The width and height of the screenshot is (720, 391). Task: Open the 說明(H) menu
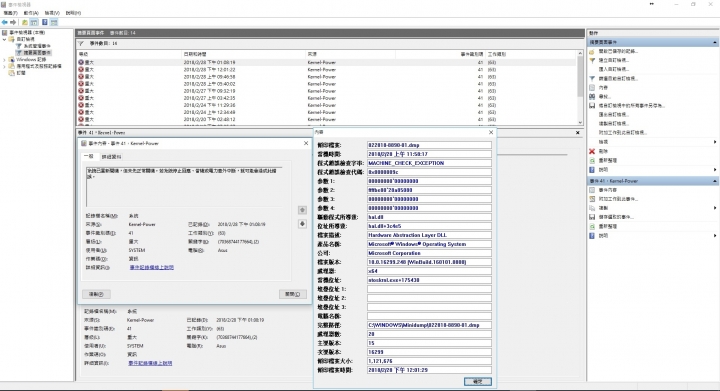(73, 13)
